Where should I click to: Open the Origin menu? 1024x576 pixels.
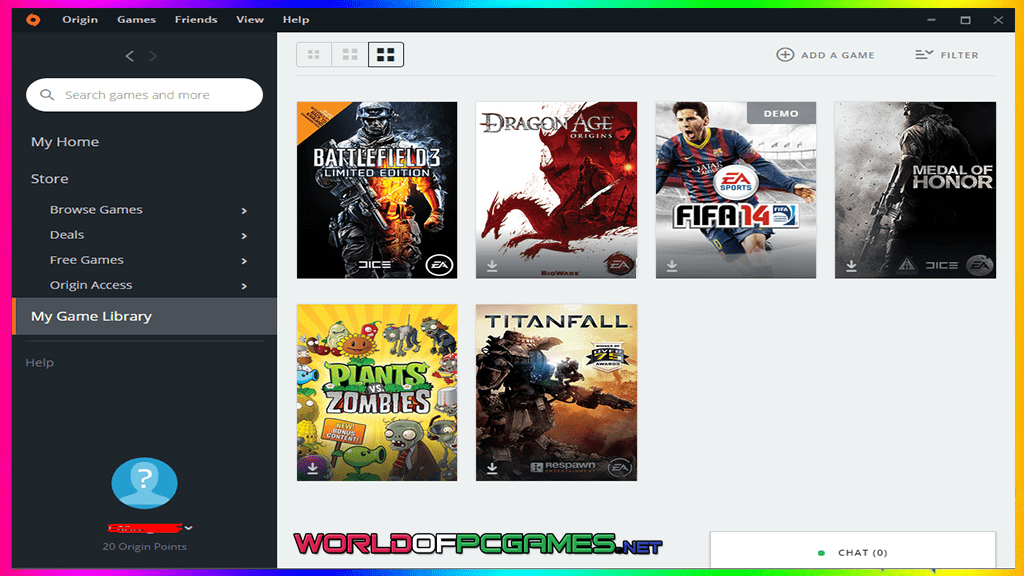80,20
